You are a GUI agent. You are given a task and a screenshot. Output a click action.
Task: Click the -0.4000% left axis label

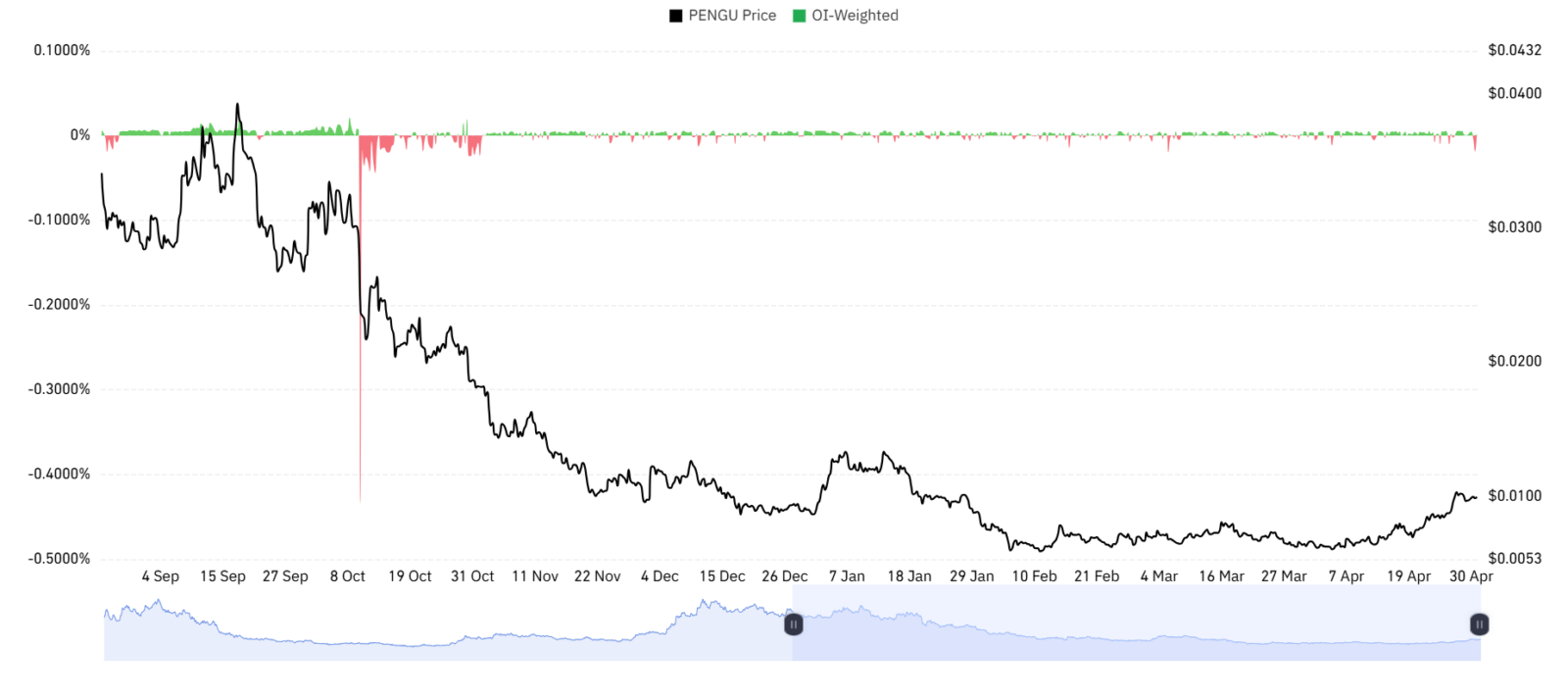[59, 474]
